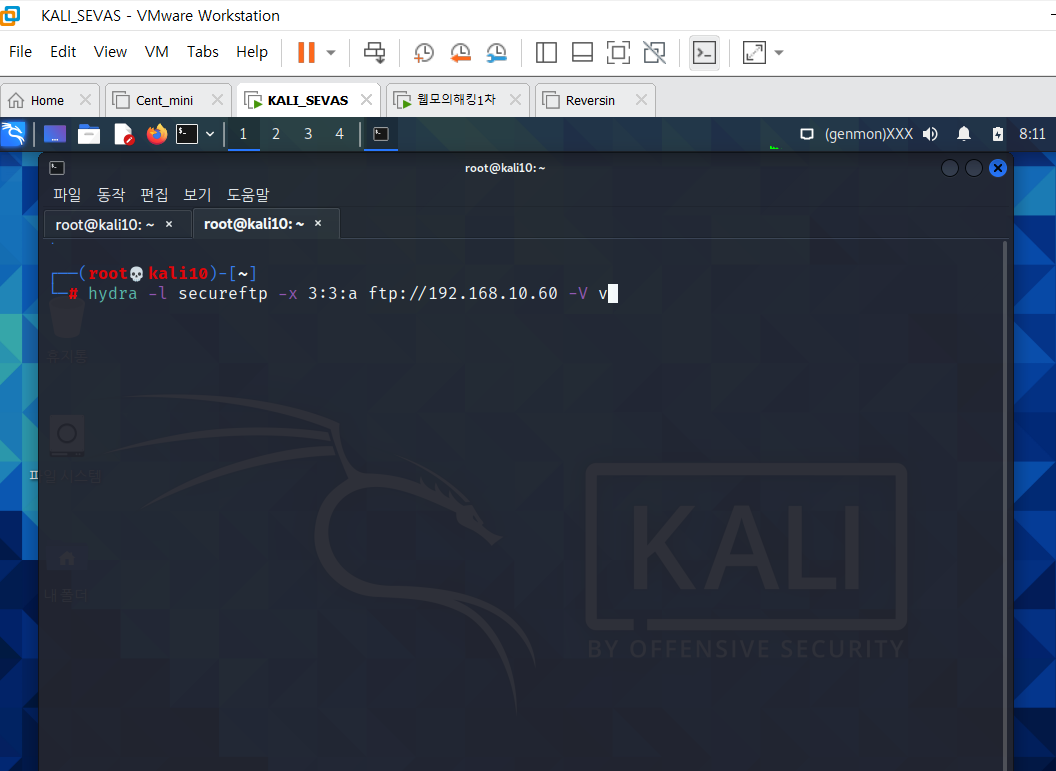Open the Kali file manager launcher

point(89,134)
